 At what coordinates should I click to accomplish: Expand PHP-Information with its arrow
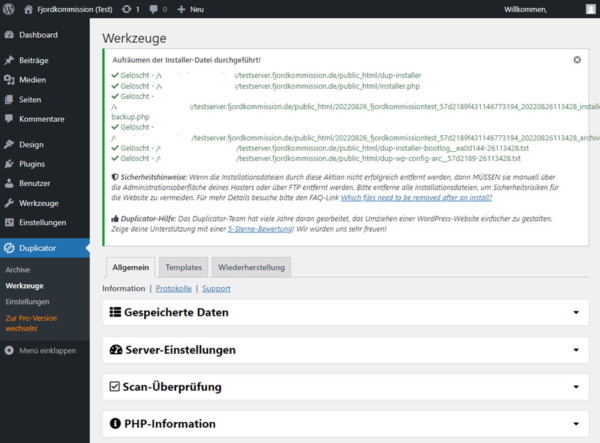click(576, 424)
